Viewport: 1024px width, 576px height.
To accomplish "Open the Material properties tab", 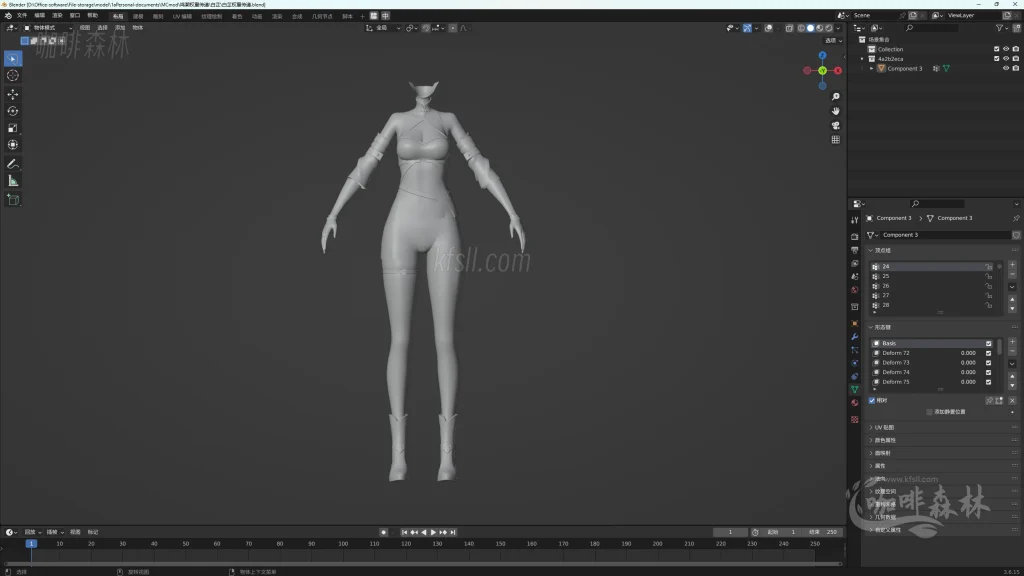I will [854, 403].
